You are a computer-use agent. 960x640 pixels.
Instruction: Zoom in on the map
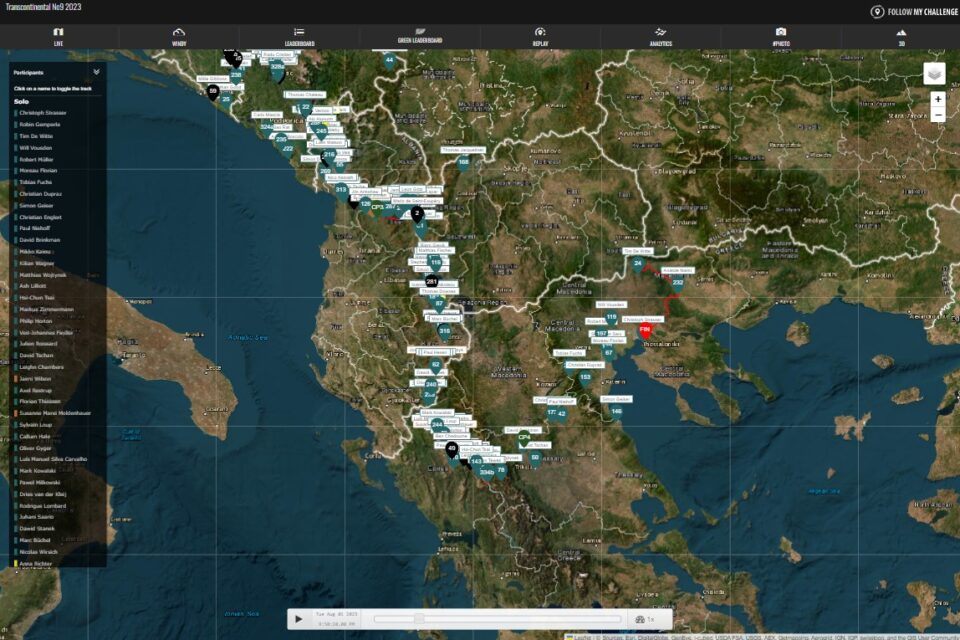[x=938, y=99]
